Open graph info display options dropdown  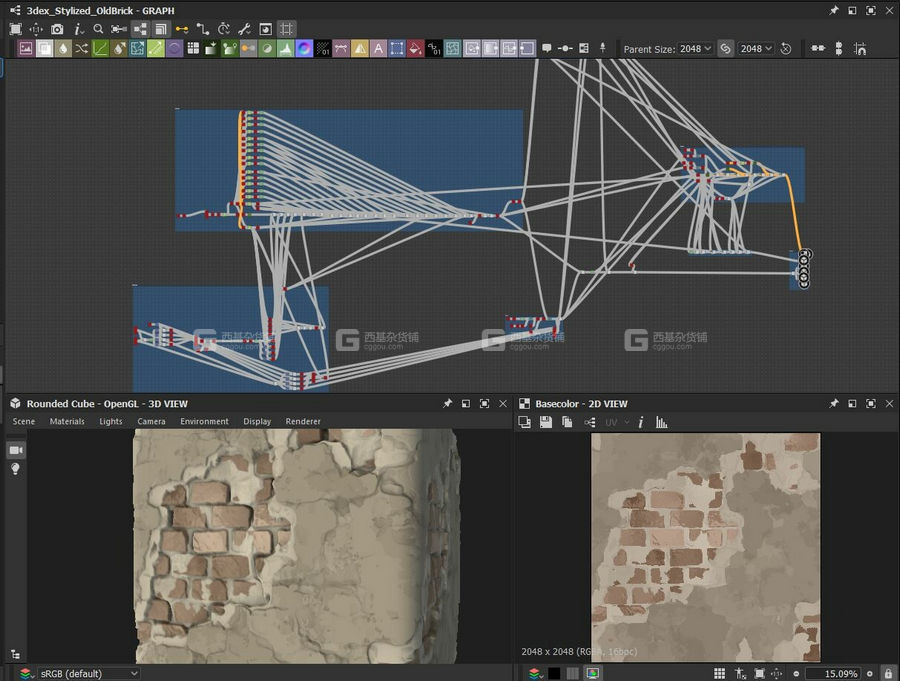(79, 29)
